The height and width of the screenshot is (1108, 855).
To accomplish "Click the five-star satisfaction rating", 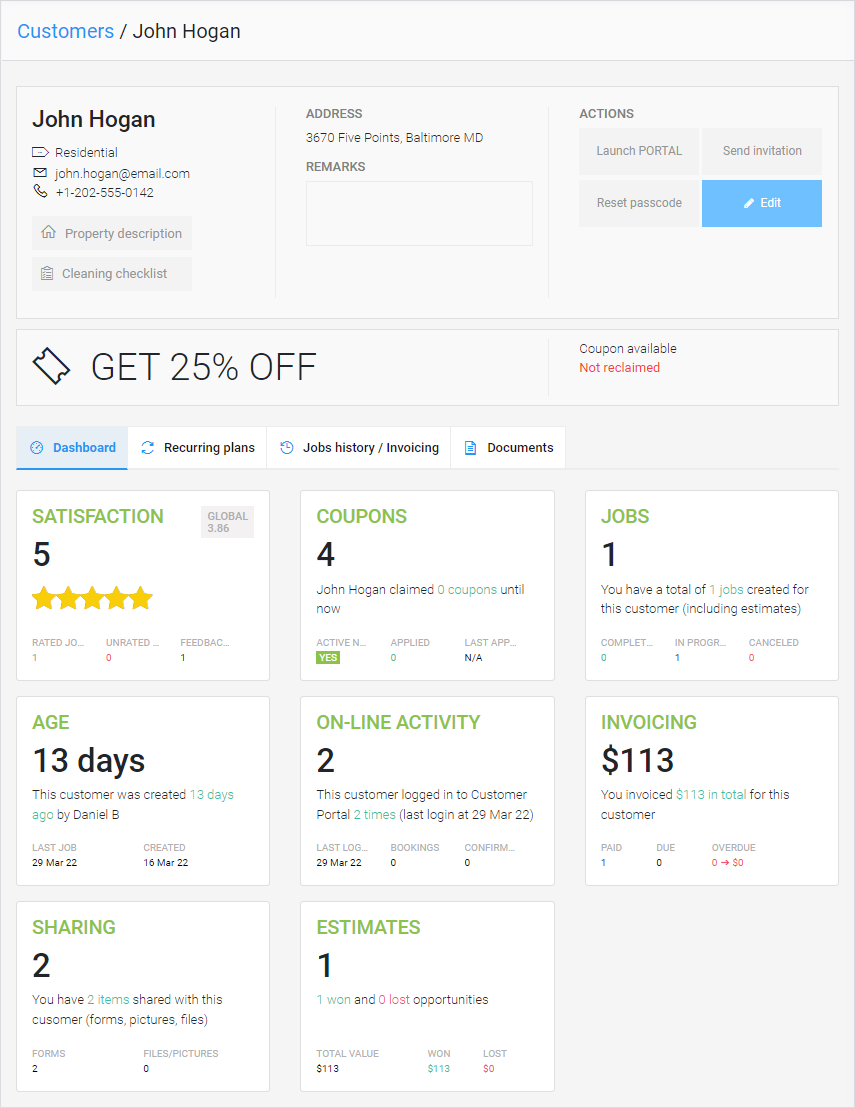I will pyautogui.click(x=92, y=599).
